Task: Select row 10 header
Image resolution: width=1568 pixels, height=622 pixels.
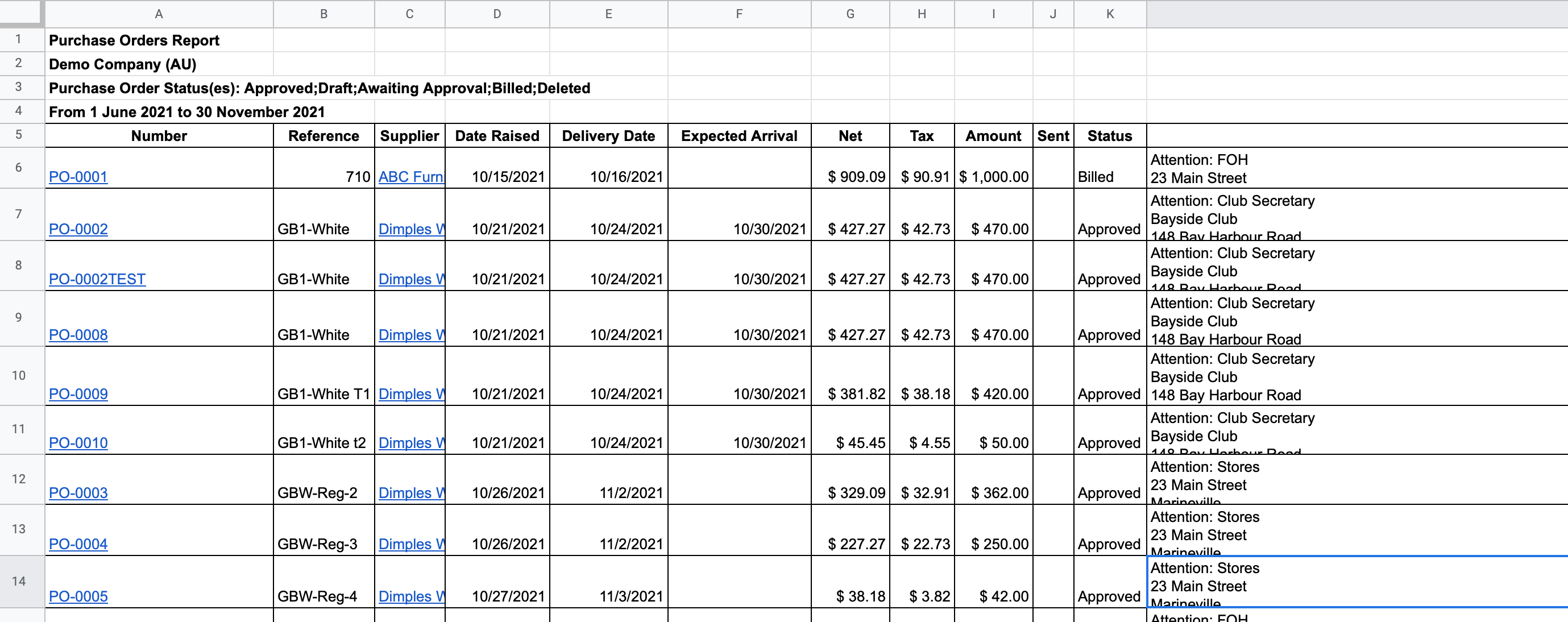Action: pos(19,375)
